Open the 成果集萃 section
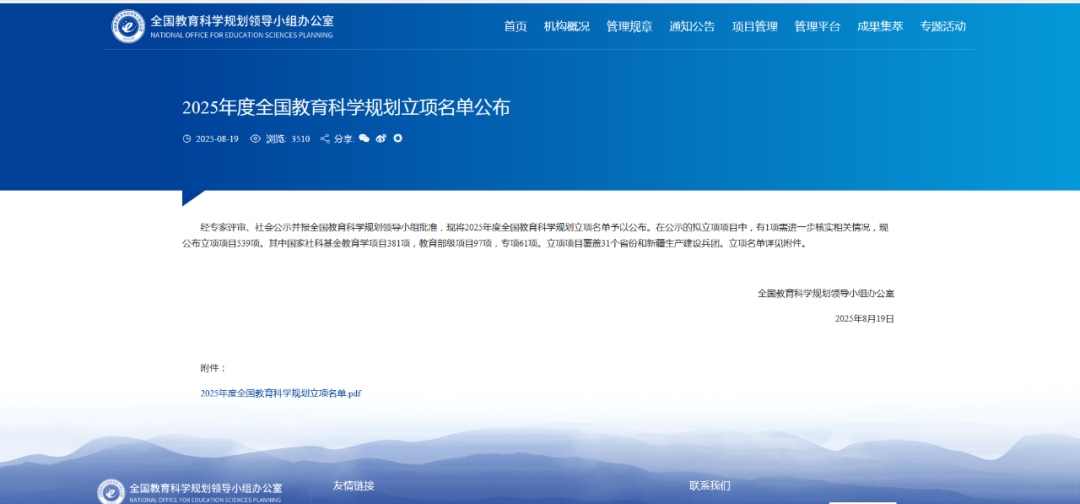 (x=880, y=27)
